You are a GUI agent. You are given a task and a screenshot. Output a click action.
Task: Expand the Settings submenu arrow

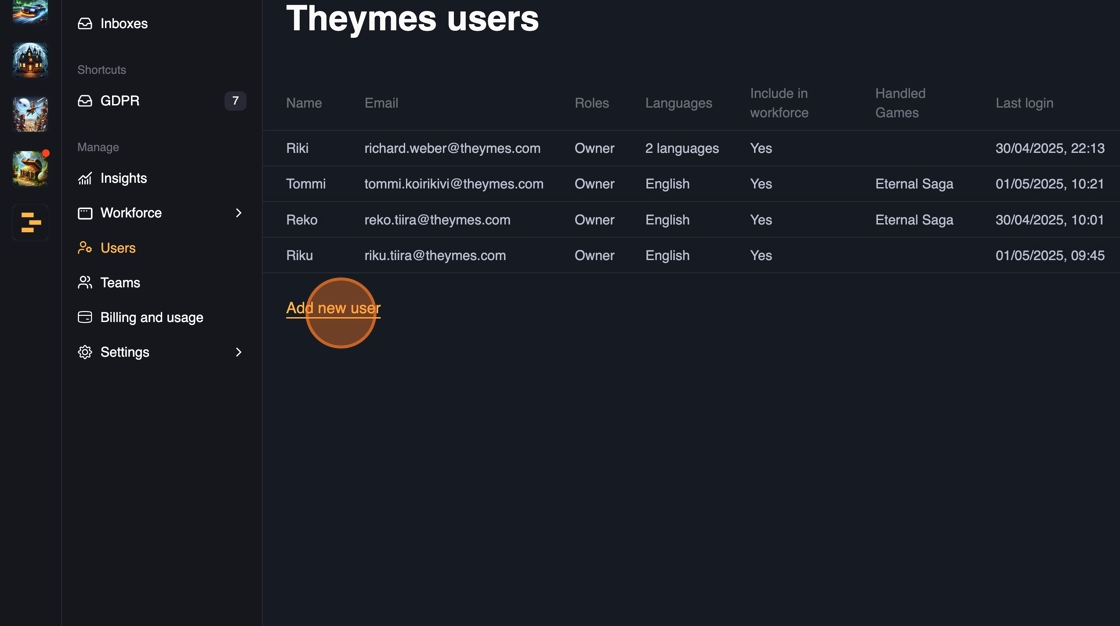pos(238,352)
